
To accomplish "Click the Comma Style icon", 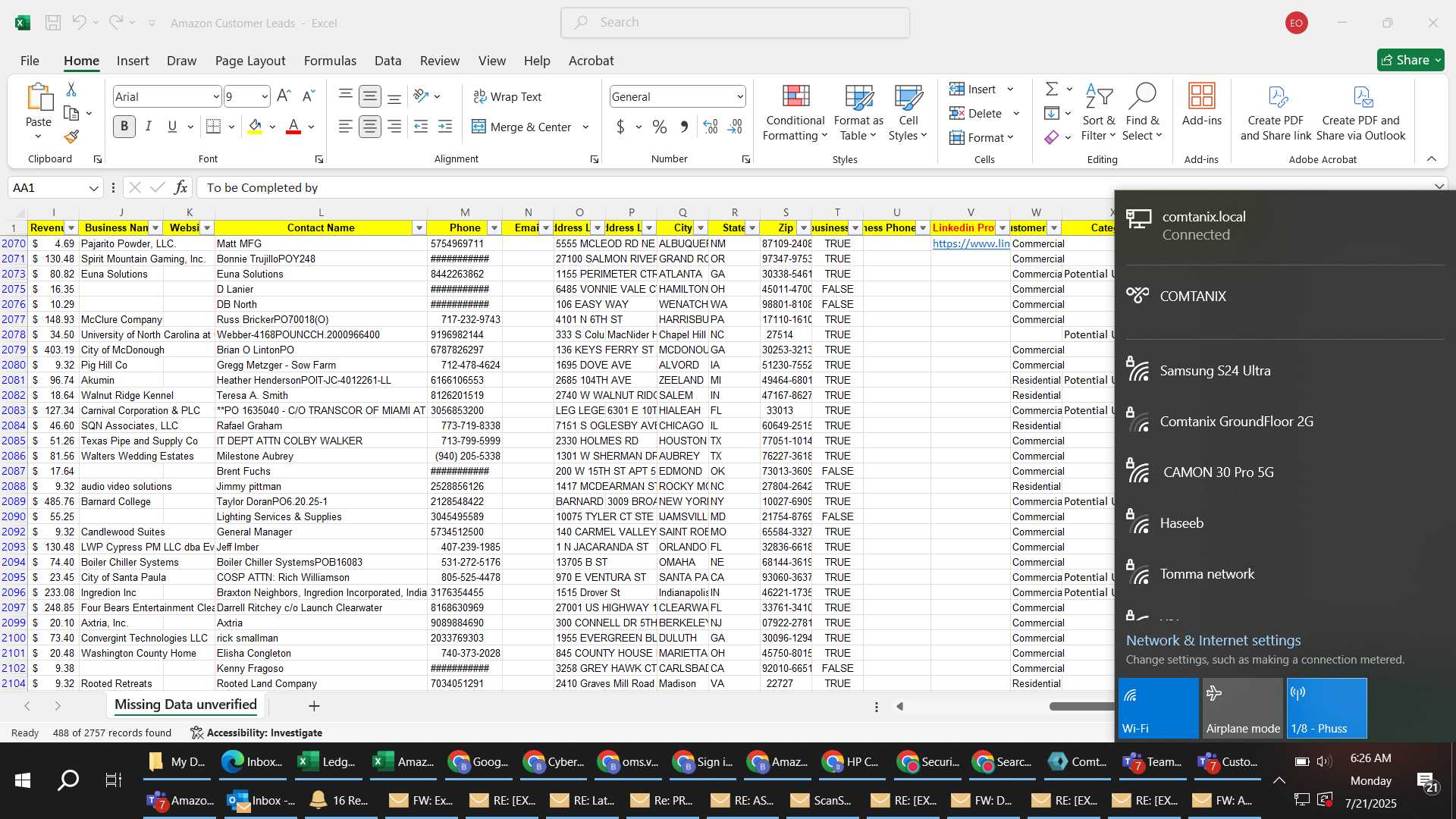I will (x=684, y=127).
